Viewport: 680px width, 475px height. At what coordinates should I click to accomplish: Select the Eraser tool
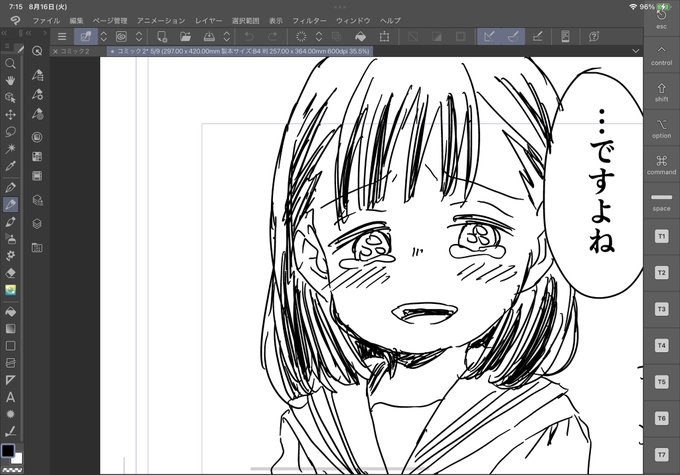point(10,273)
